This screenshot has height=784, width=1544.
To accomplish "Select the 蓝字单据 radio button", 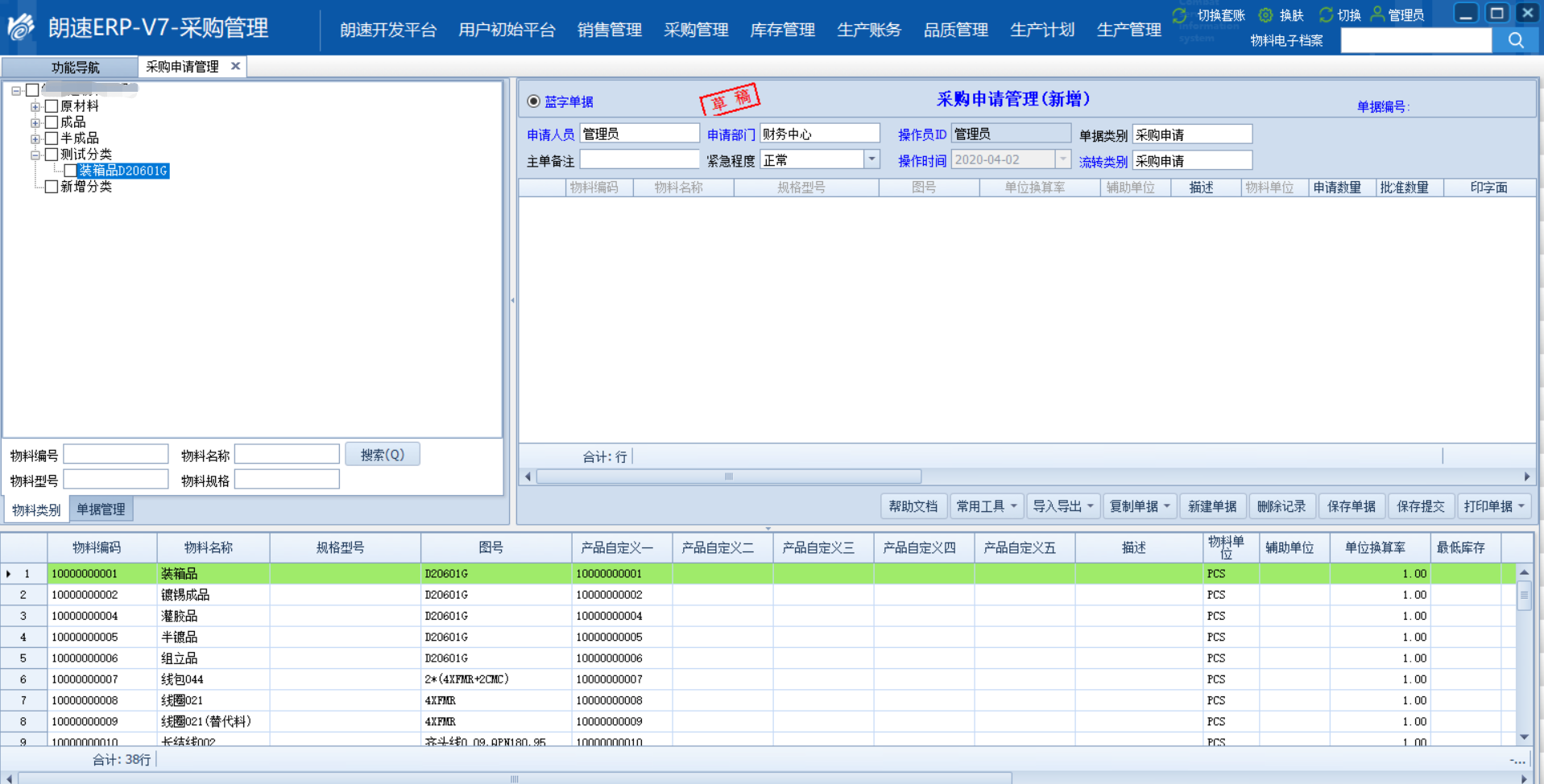I will pyautogui.click(x=533, y=101).
